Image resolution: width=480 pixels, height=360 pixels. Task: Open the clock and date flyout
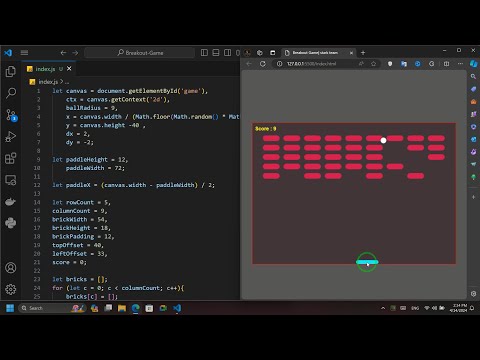[458, 308]
